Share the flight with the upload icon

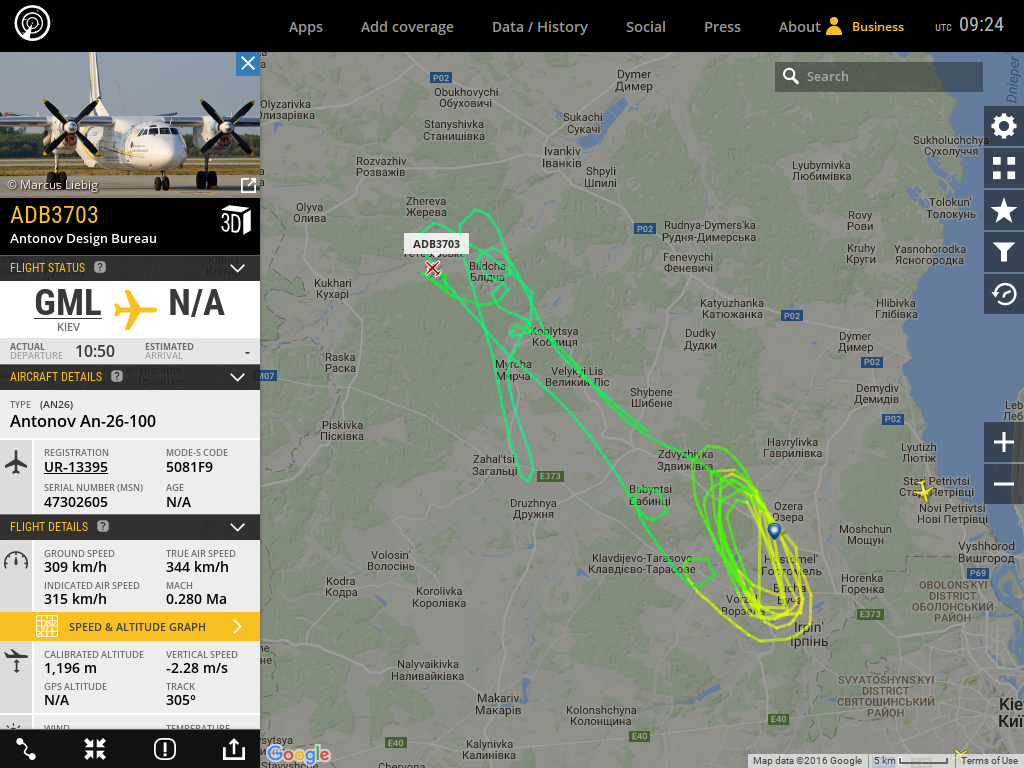tap(234, 749)
